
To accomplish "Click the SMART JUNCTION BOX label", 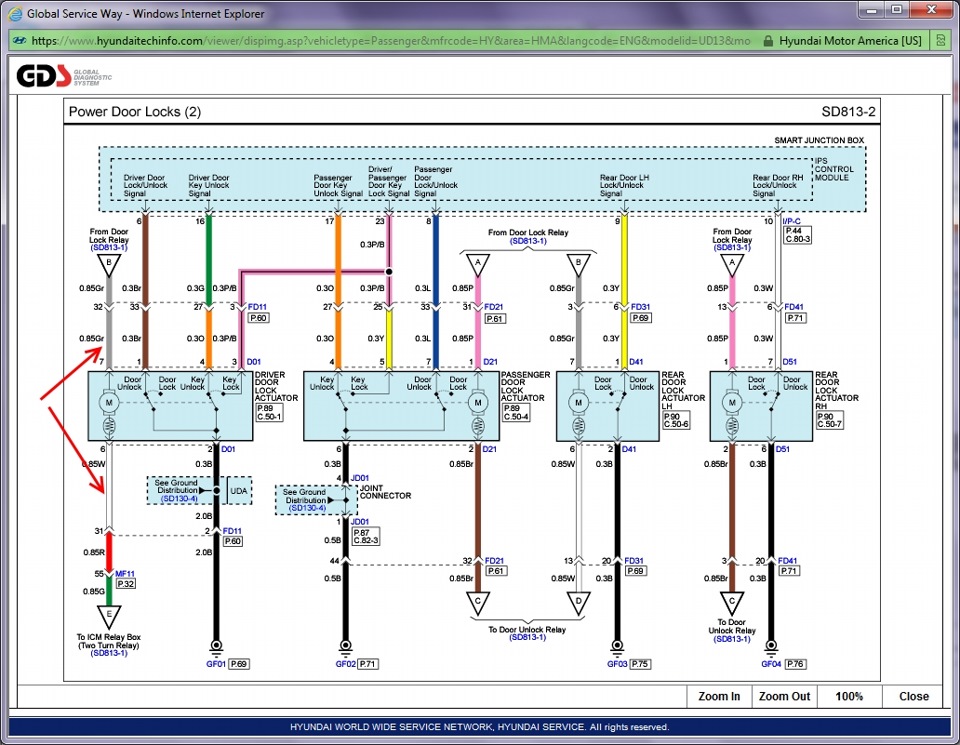I will [819, 140].
